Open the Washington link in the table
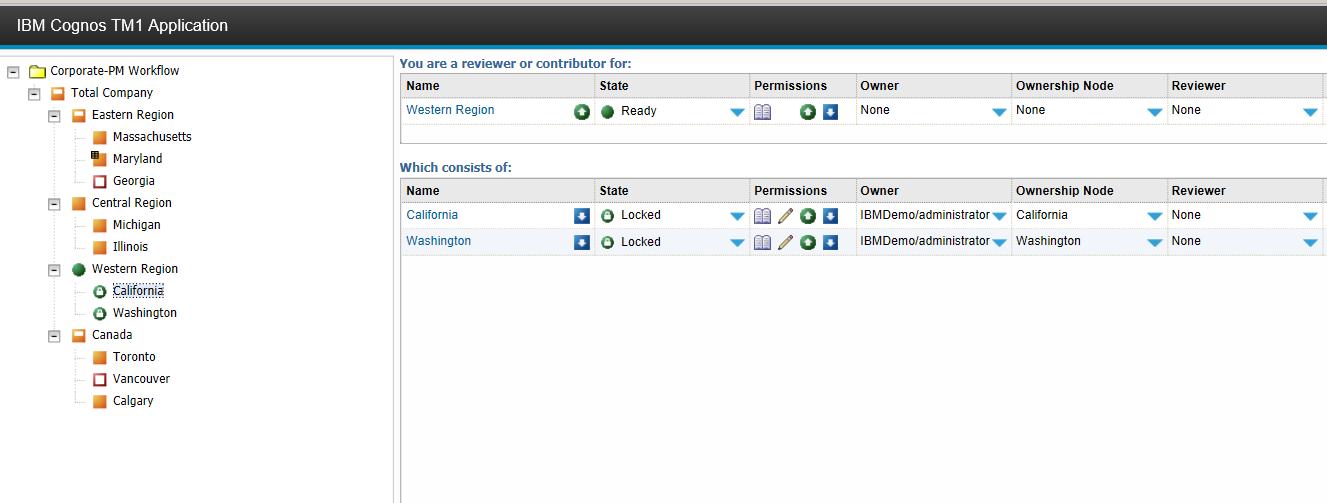Image resolution: width=1327 pixels, height=503 pixels. pyautogui.click(x=438, y=241)
